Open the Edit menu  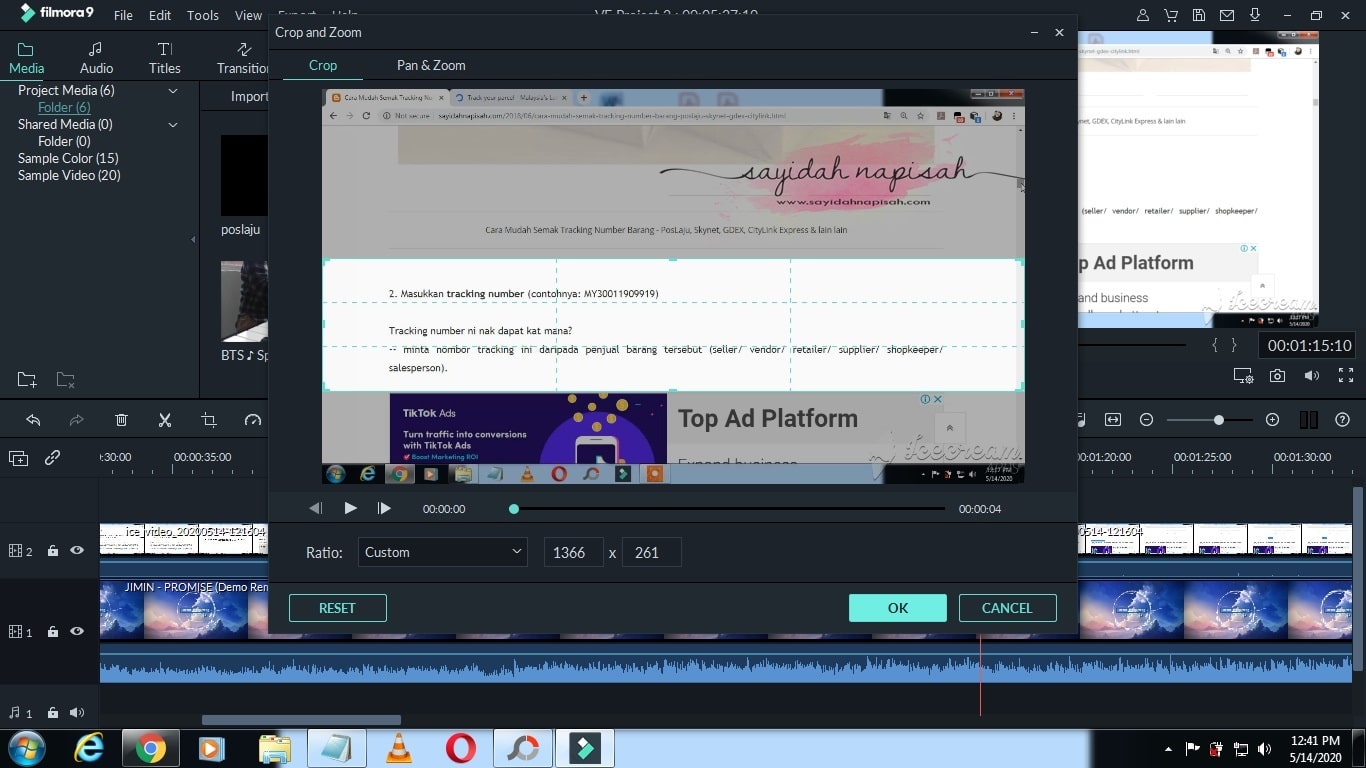click(160, 15)
